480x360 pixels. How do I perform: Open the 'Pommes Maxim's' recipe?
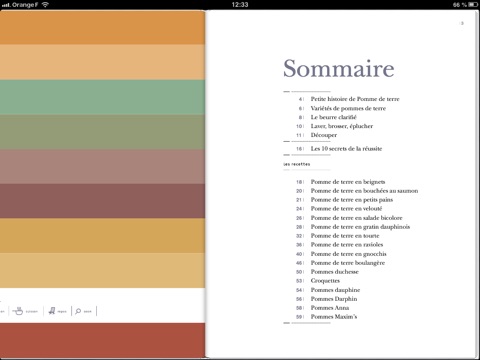(334, 317)
